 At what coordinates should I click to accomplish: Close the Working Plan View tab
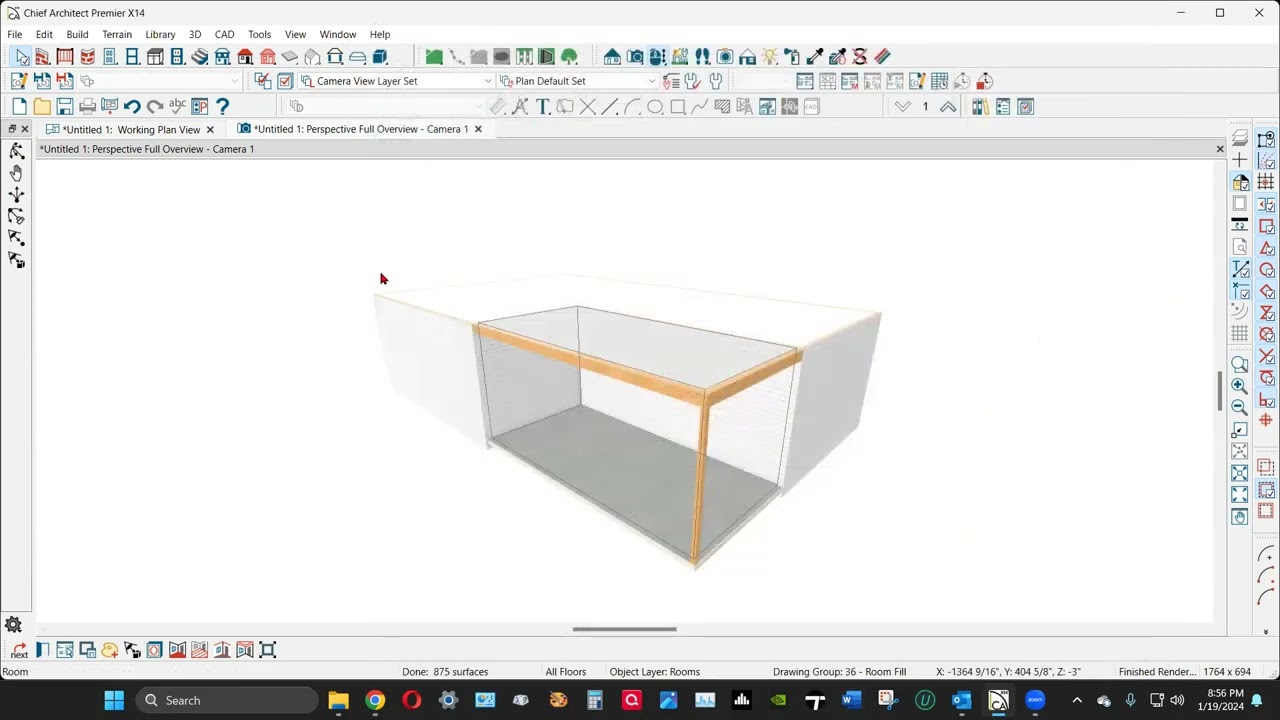210,130
